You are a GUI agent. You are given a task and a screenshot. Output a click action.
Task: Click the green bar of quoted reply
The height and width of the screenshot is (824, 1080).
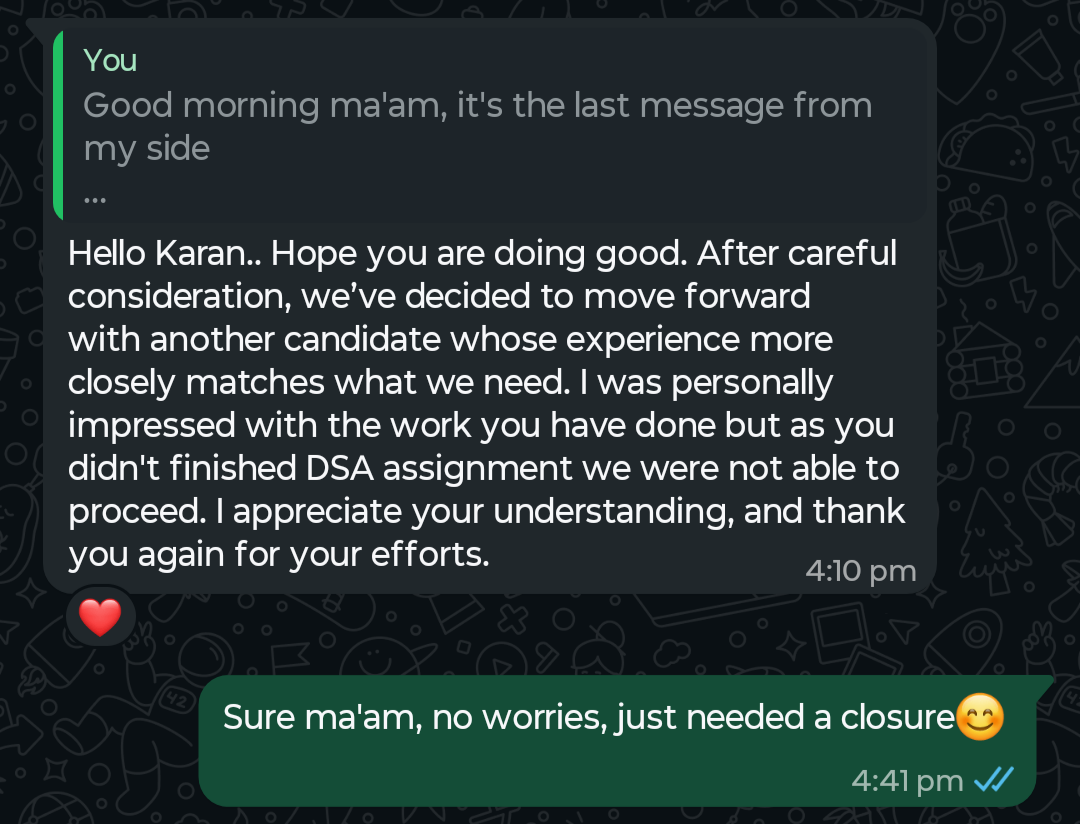58,126
